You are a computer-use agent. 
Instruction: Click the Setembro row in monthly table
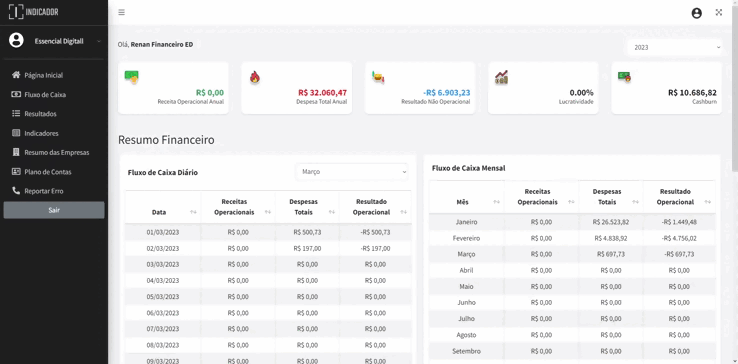(x=572, y=351)
